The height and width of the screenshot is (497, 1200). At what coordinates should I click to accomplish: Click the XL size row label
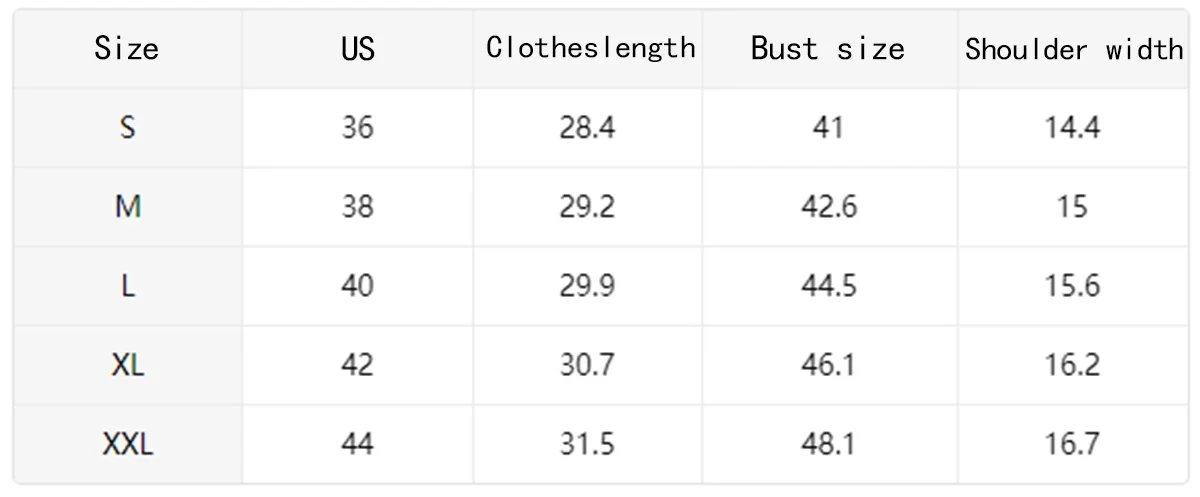pyautogui.click(x=127, y=364)
